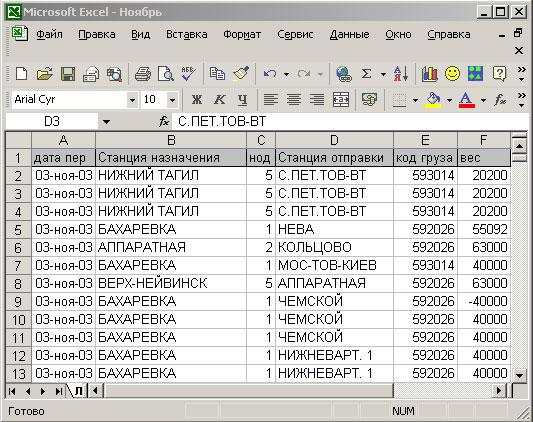Click the yellow Fill Color bucket
533x422 pixels.
pyautogui.click(x=433, y=100)
